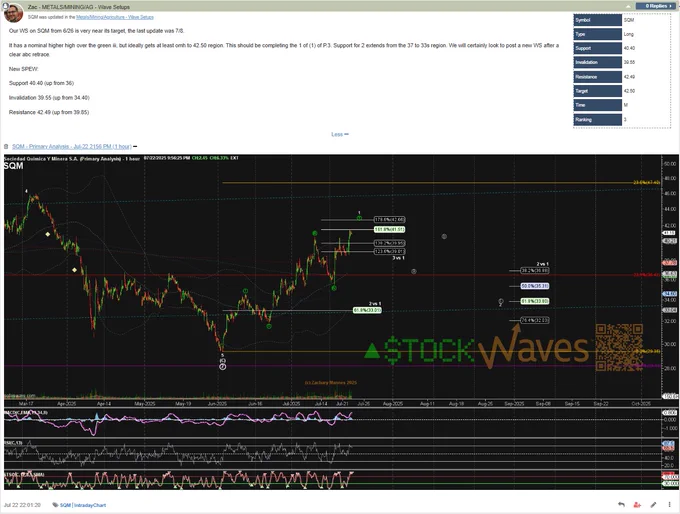Click the attachment icon beside SQM Primary Analysis
Screen dimensions: 680x514
point(6,147)
